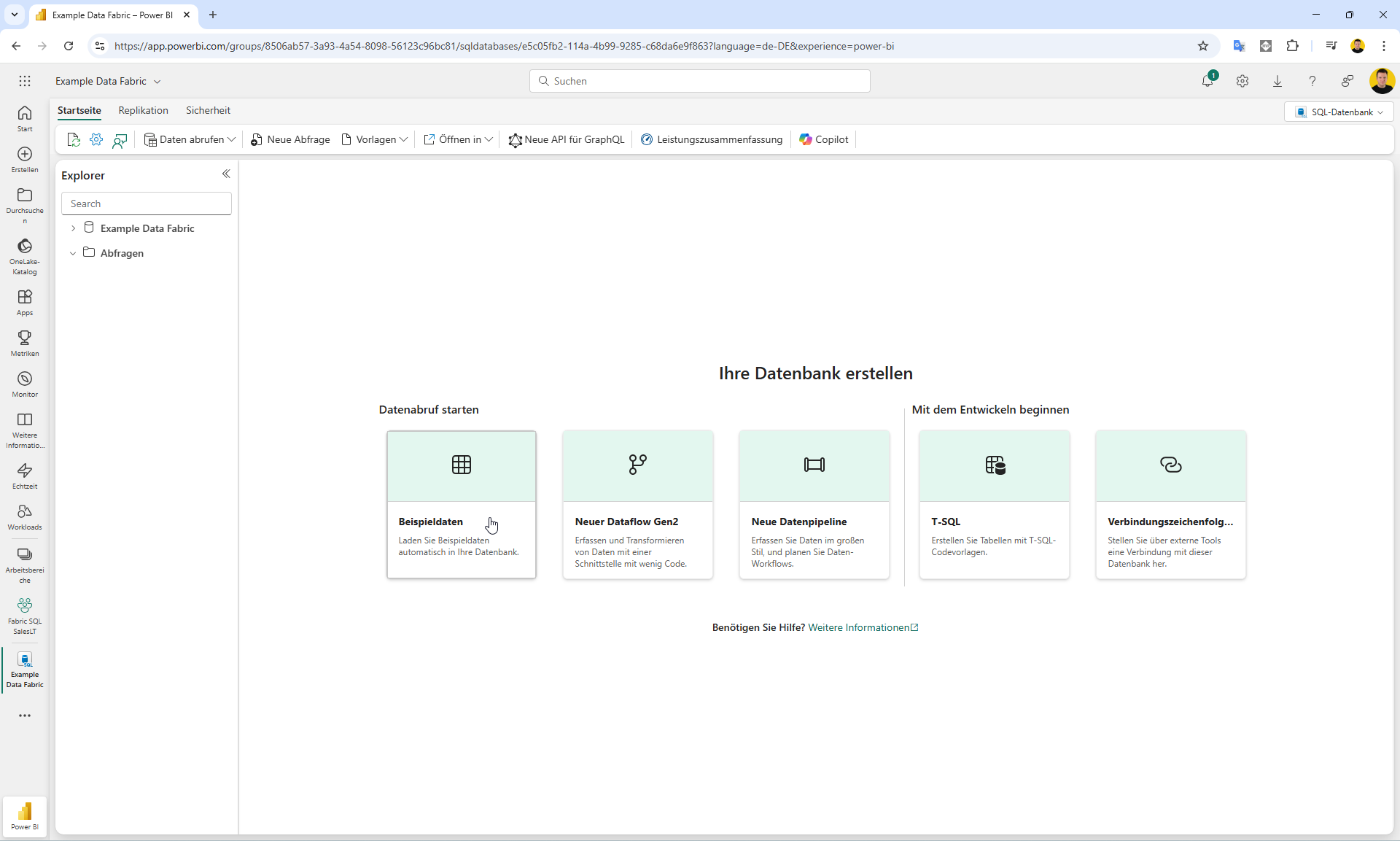Open OneLake-Katalog in sidebar

coord(25,257)
